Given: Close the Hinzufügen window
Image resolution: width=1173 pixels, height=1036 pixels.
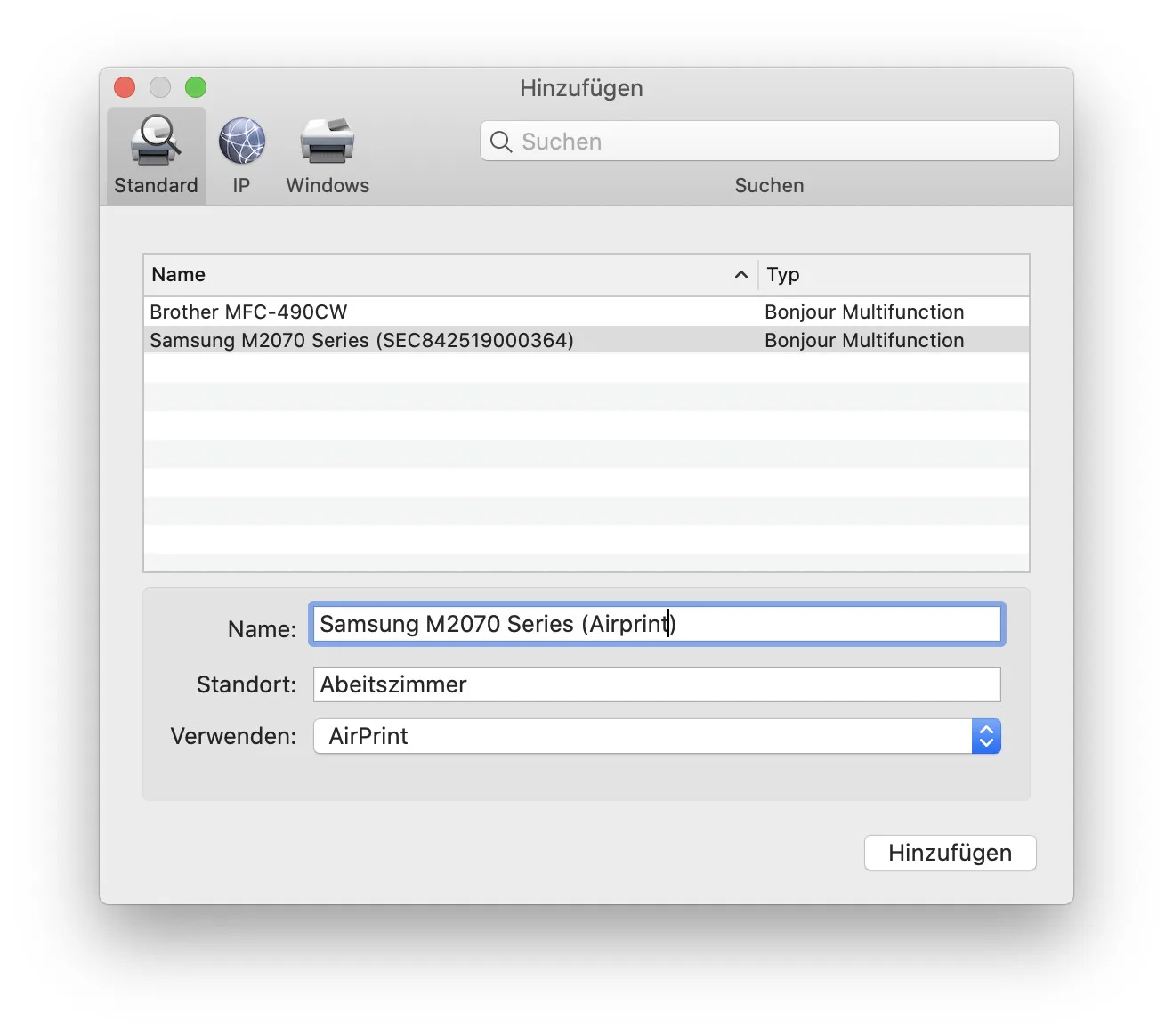Looking at the screenshot, I should (125, 87).
